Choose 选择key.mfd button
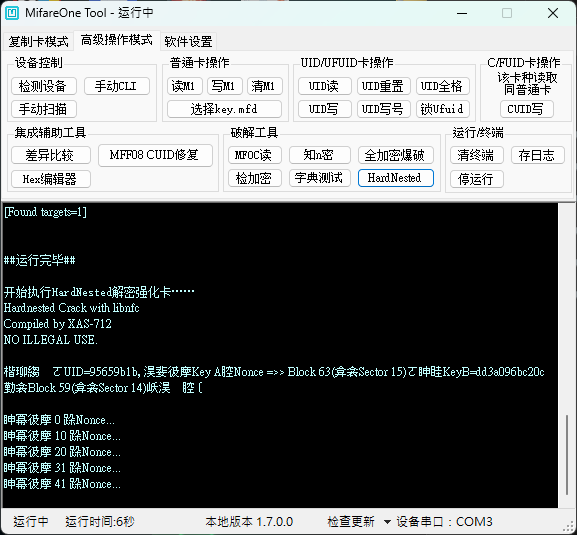The width and height of the screenshot is (577, 535). (224, 109)
